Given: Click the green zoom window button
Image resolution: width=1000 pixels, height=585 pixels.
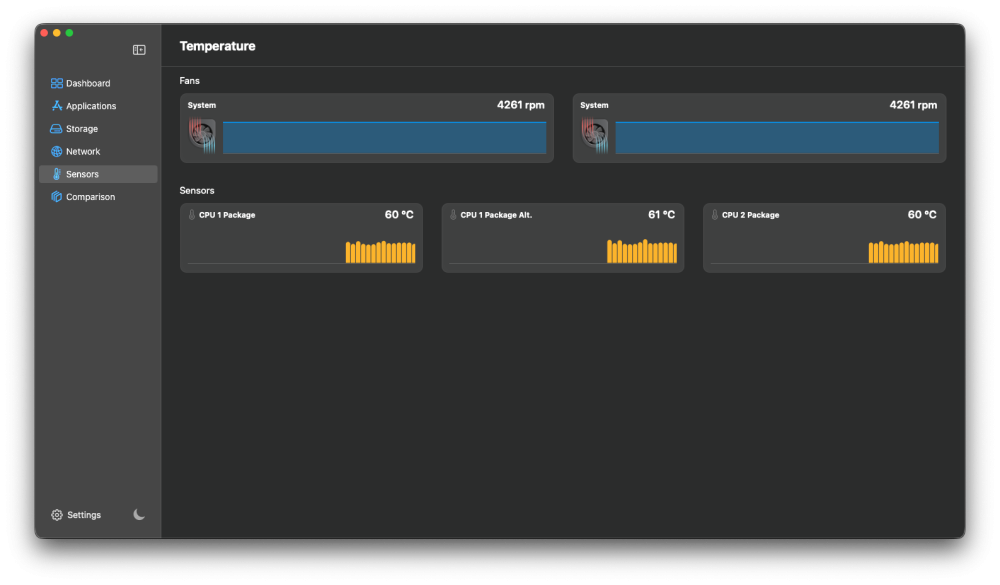Looking at the screenshot, I should [x=70, y=33].
